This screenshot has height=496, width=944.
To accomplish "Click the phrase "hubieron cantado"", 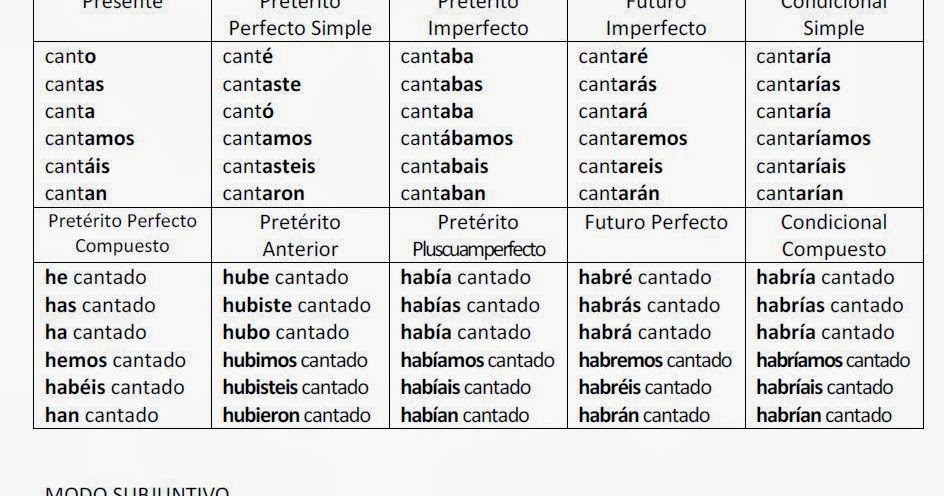I will point(296,415).
